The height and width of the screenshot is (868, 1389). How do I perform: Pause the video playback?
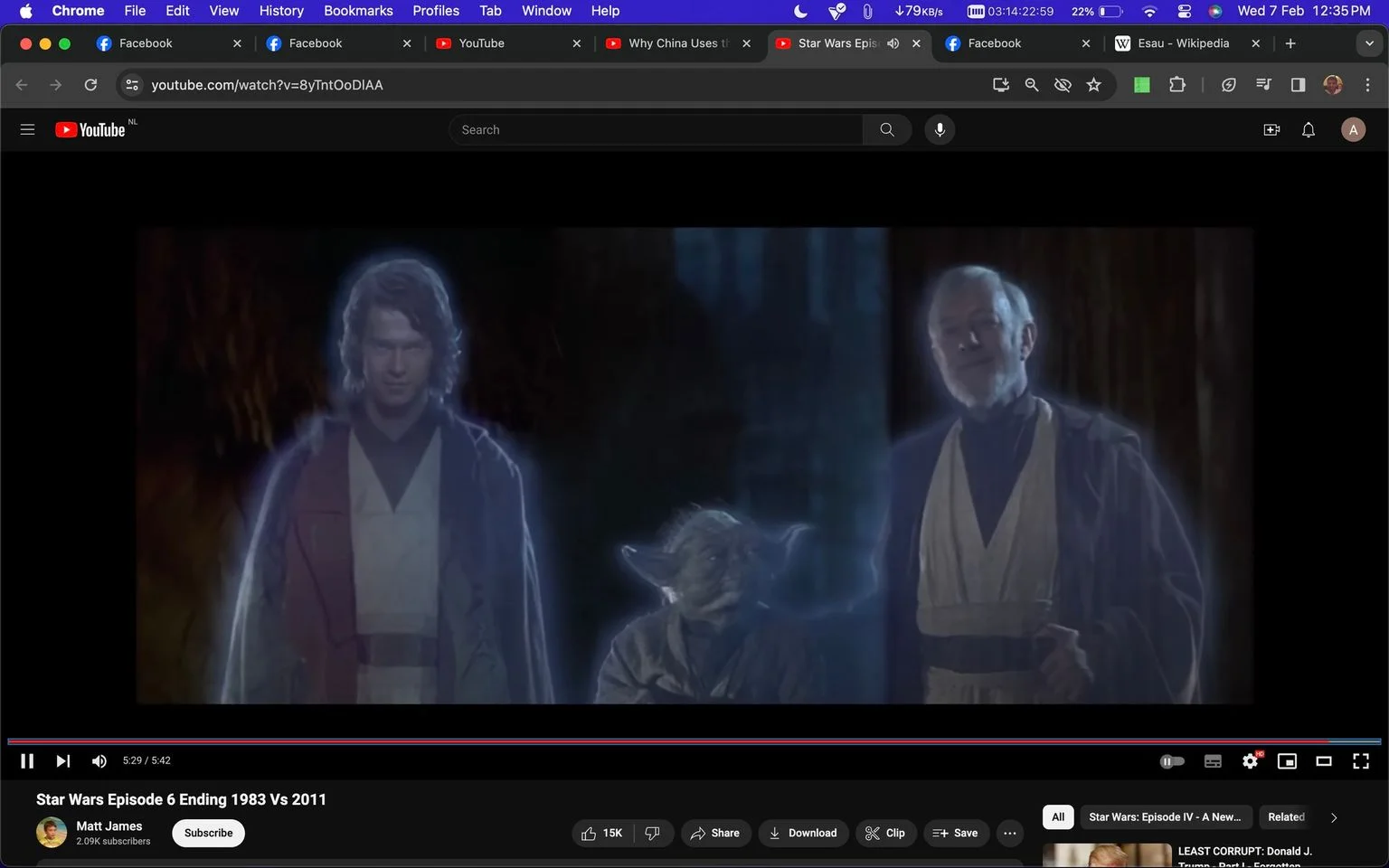27,761
